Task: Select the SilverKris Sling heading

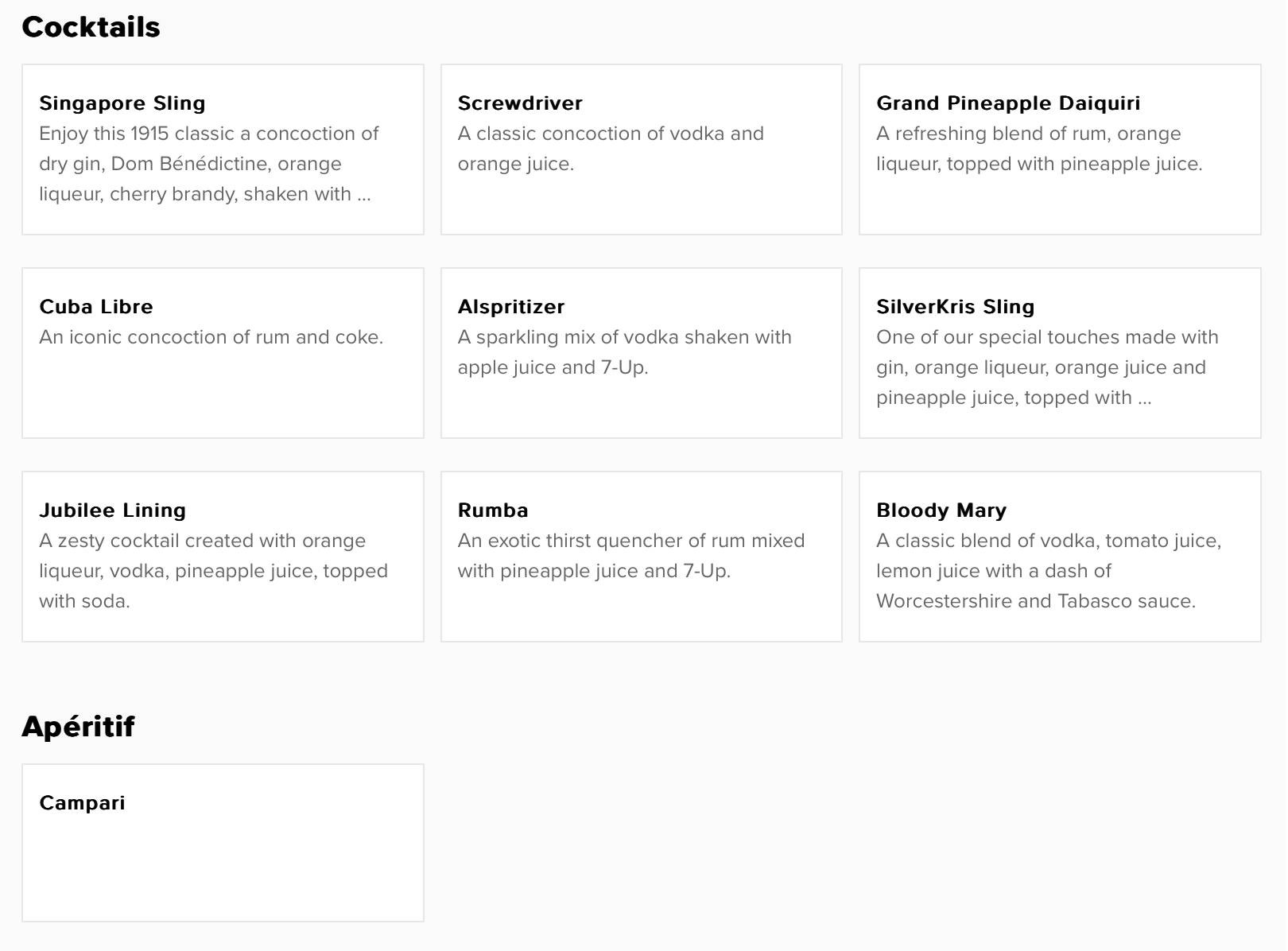Action: (x=955, y=307)
